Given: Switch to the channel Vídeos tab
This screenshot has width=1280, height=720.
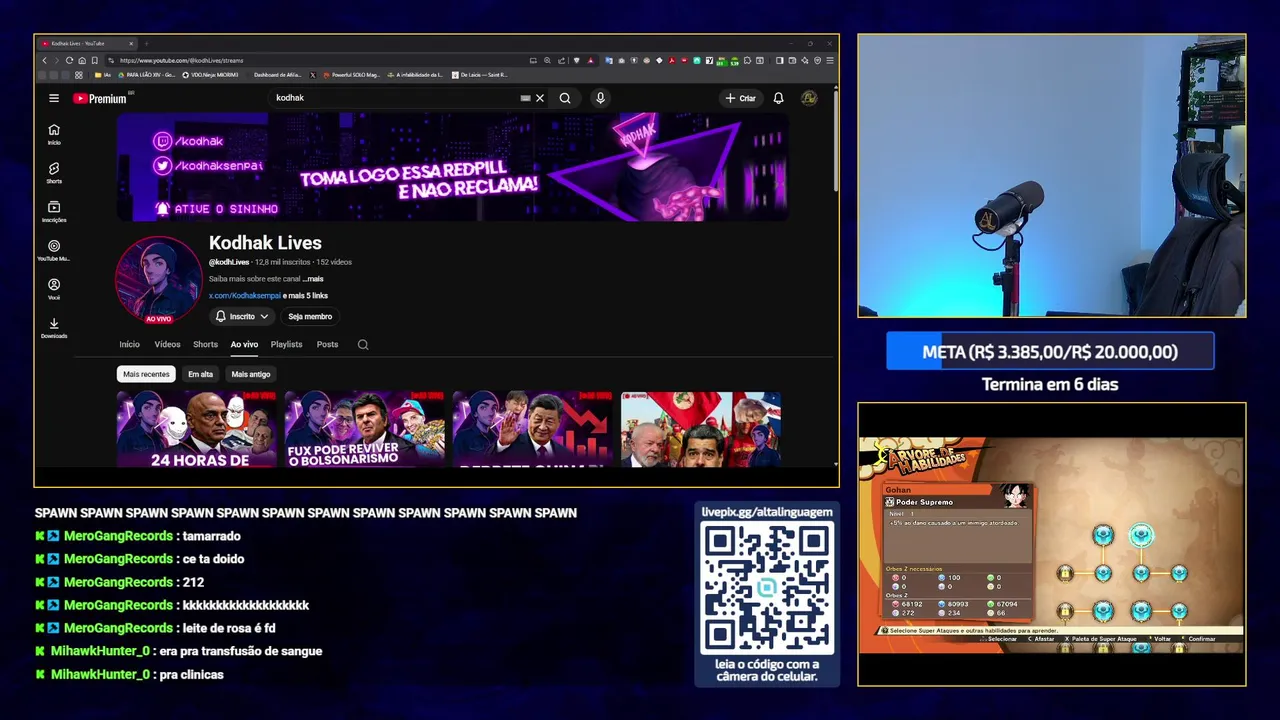Looking at the screenshot, I should (x=167, y=344).
